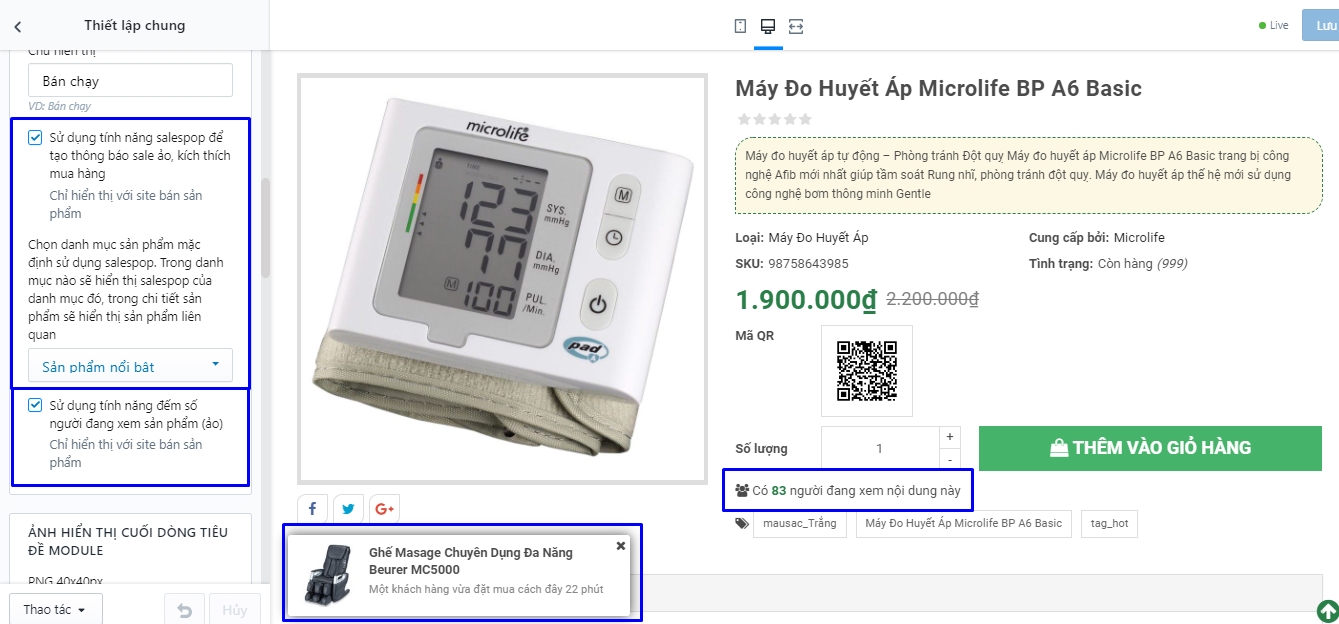The height and width of the screenshot is (624, 1339).
Task: Undo the last change button
Action: point(184,609)
